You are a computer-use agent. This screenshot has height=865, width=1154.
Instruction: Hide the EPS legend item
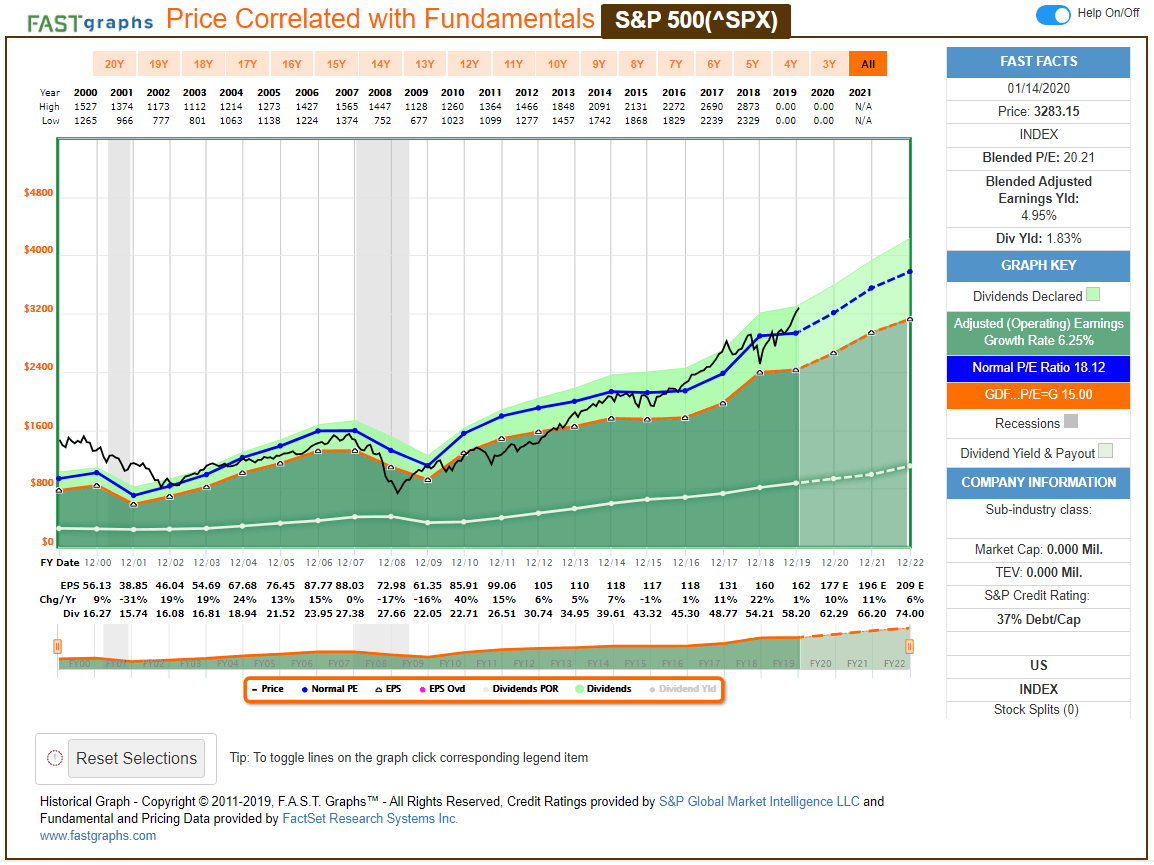tap(388, 689)
